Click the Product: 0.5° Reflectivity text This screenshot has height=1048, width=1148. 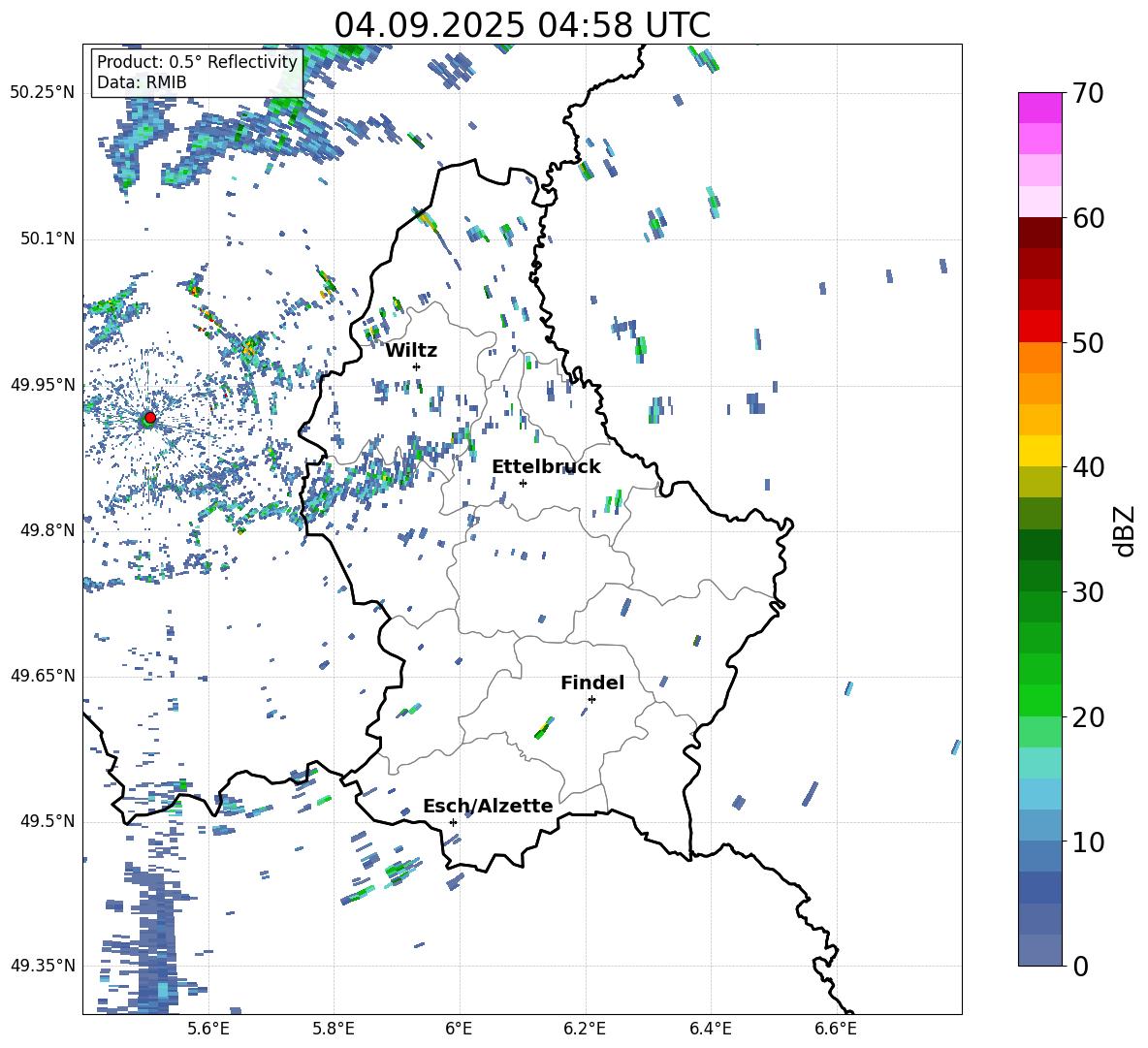[197, 61]
